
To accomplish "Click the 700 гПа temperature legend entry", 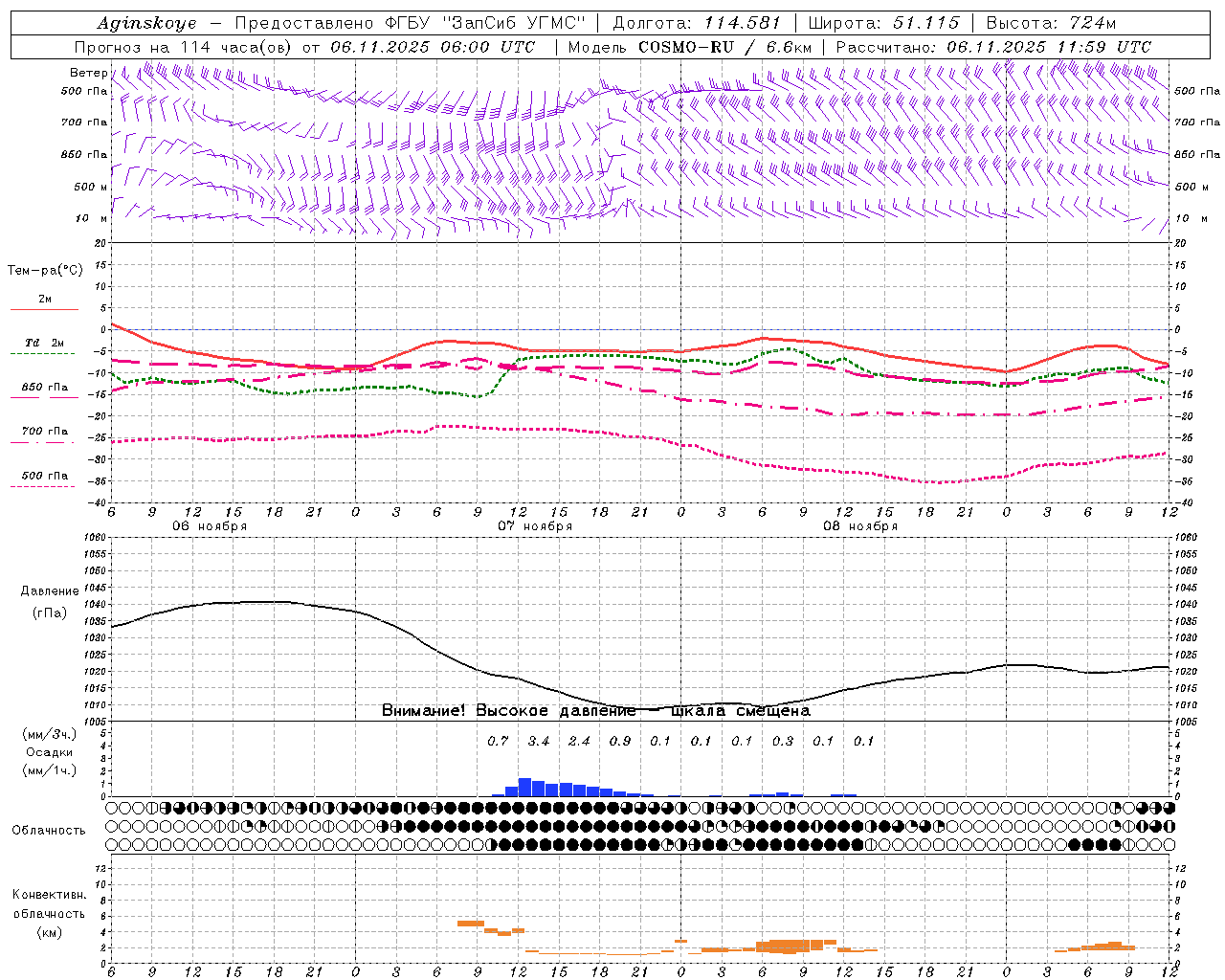I will pos(44,432).
